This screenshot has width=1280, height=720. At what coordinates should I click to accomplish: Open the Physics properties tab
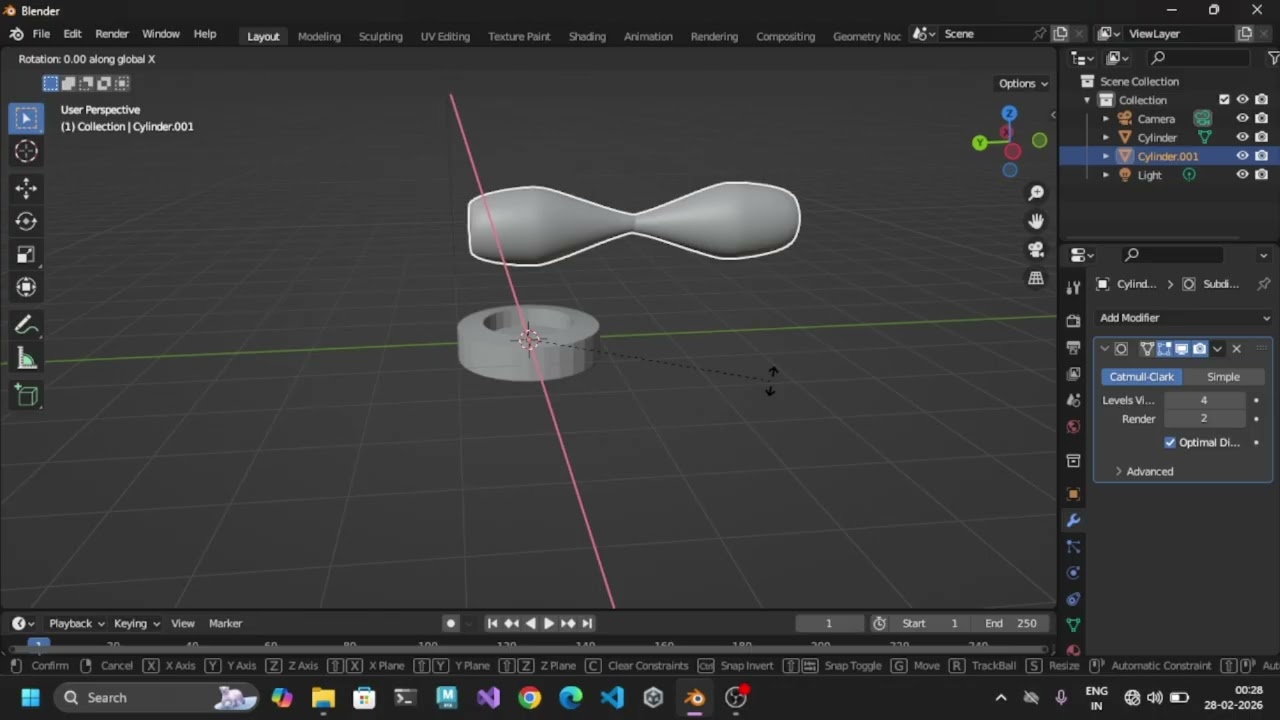pos(1073,573)
